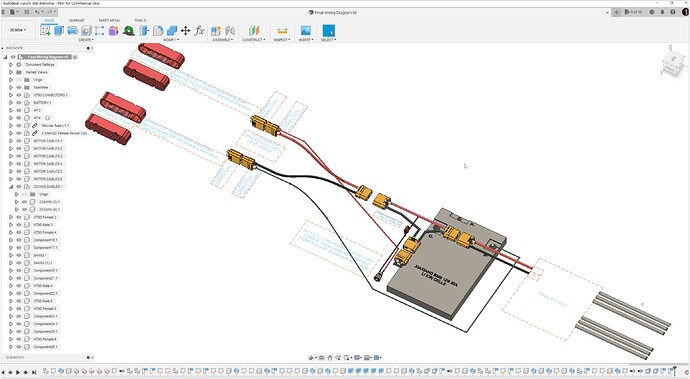The width and height of the screenshot is (690, 379).
Task: Switch to the SURFACE tab
Action: point(77,20)
